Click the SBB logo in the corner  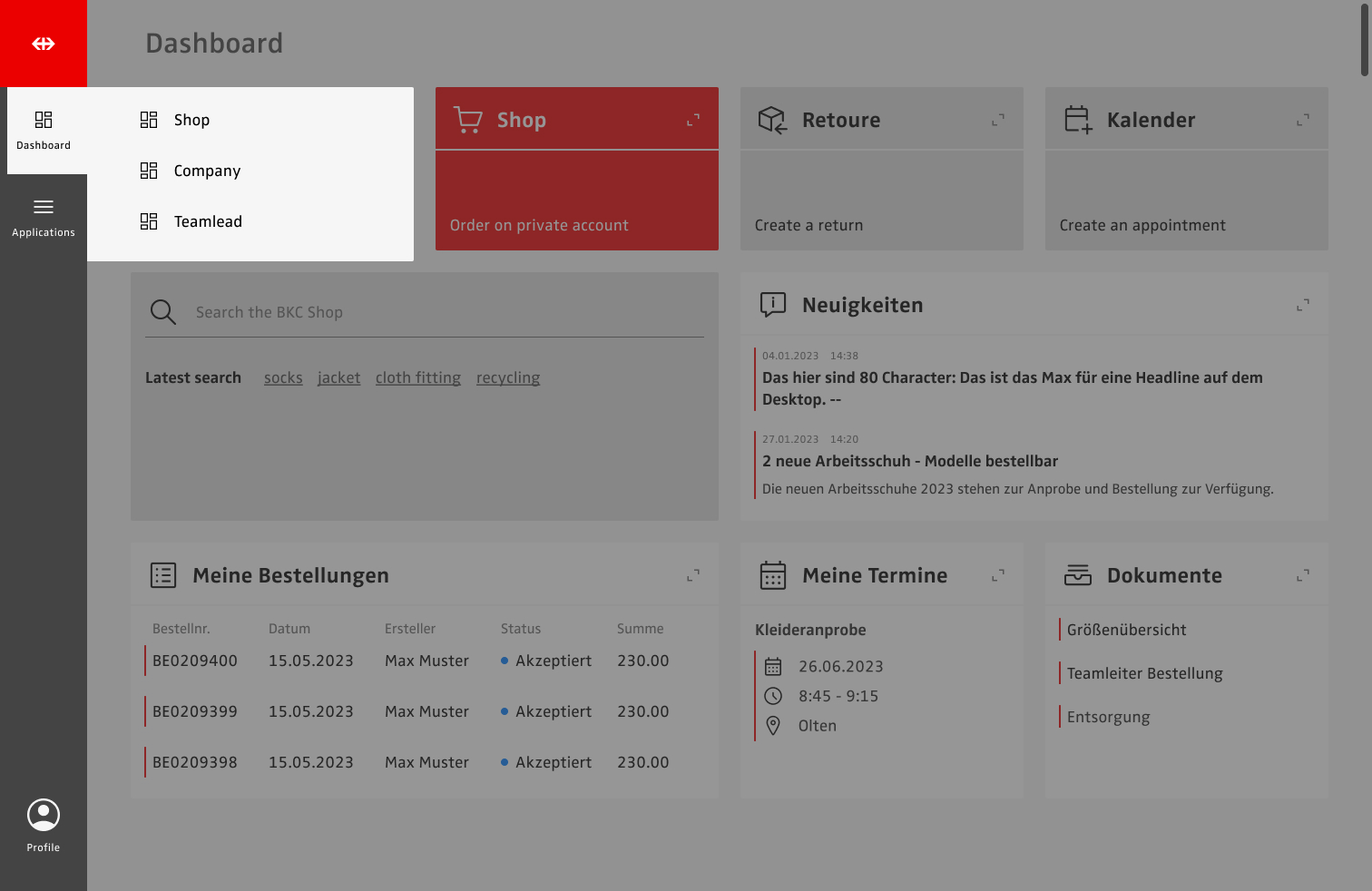pyautogui.click(x=44, y=44)
